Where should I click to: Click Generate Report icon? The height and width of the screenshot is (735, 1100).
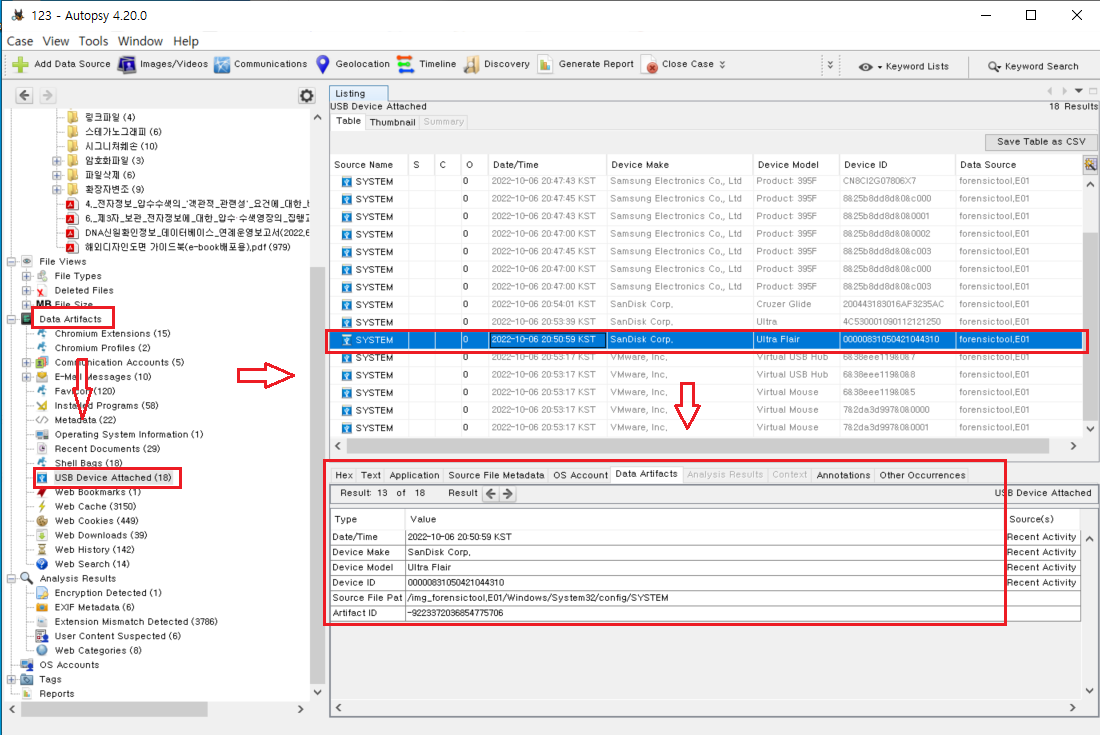pos(545,65)
